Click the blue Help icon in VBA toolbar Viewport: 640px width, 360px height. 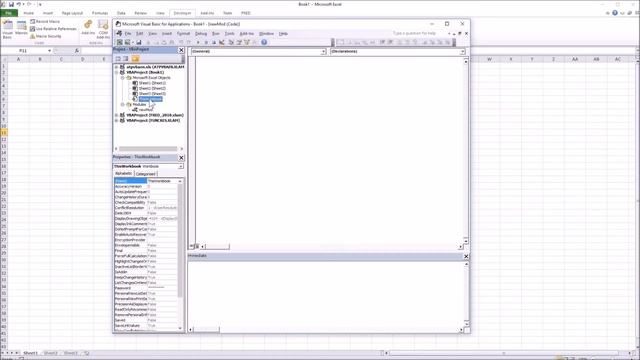pos(264,42)
